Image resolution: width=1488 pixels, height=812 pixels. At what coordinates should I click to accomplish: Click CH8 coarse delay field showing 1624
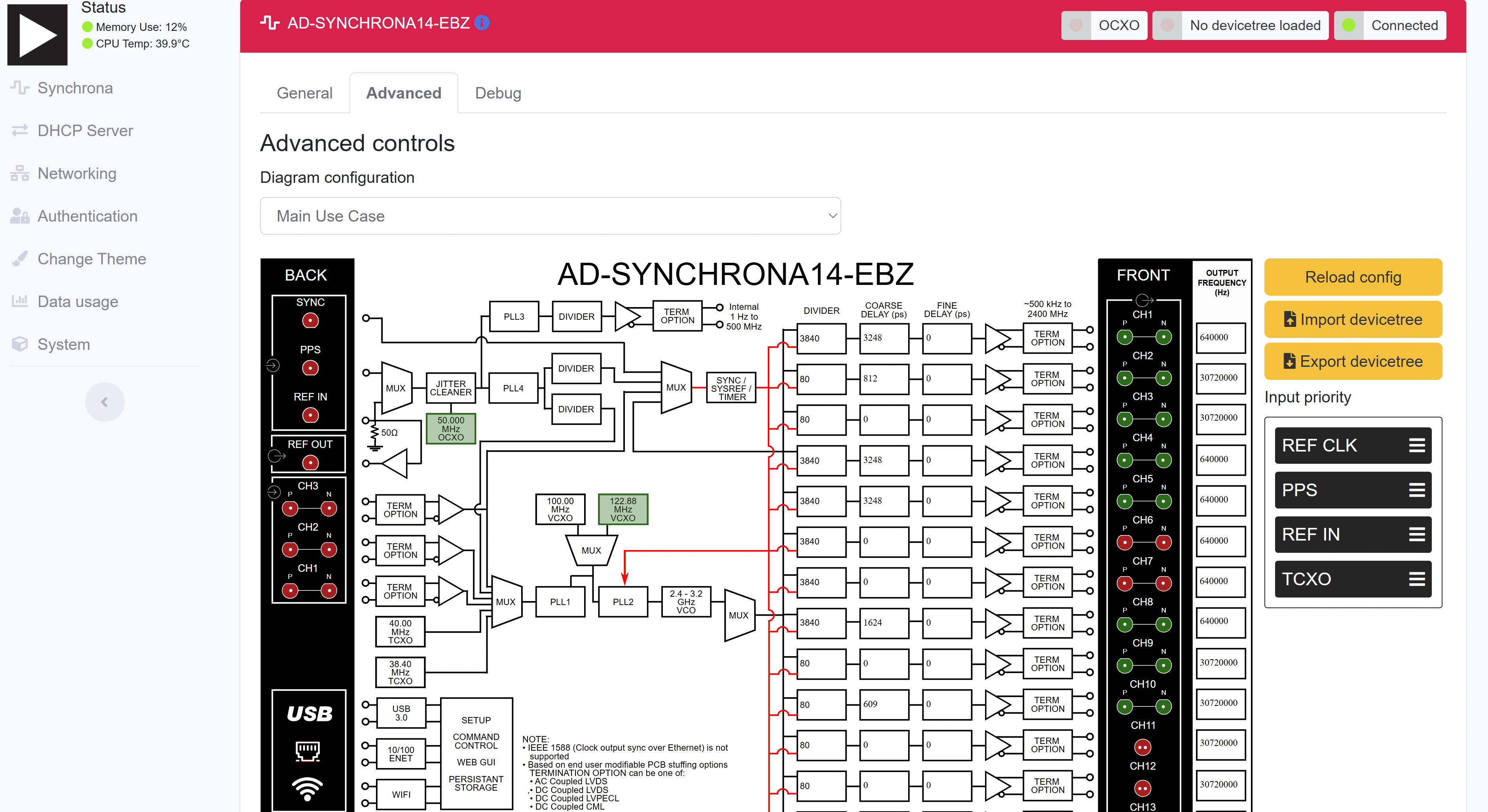coord(884,622)
